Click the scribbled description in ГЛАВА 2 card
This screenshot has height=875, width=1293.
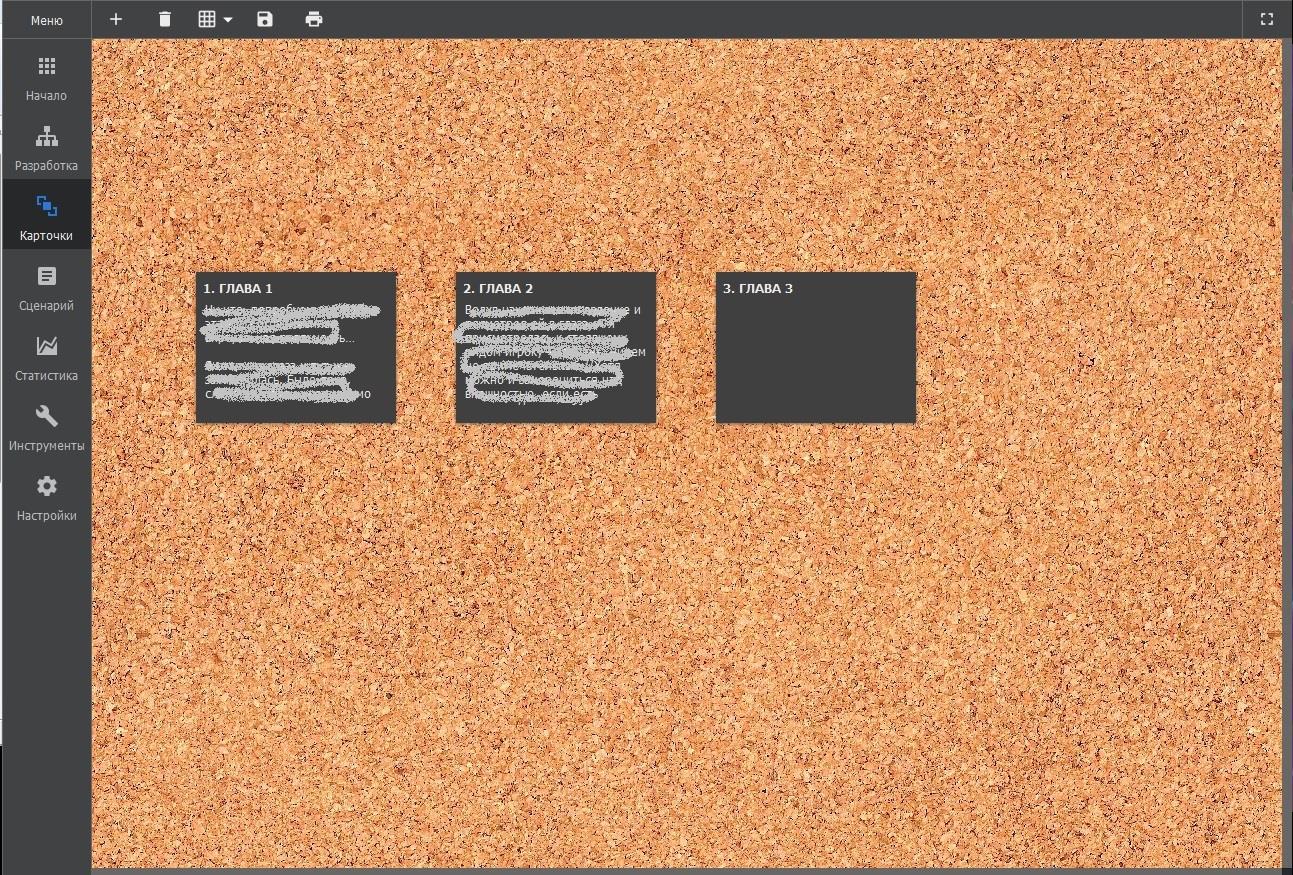tap(555, 353)
